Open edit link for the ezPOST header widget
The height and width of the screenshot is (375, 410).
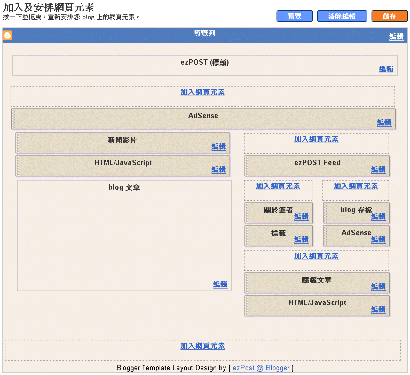pyautogui.click(x=386, y=69)
